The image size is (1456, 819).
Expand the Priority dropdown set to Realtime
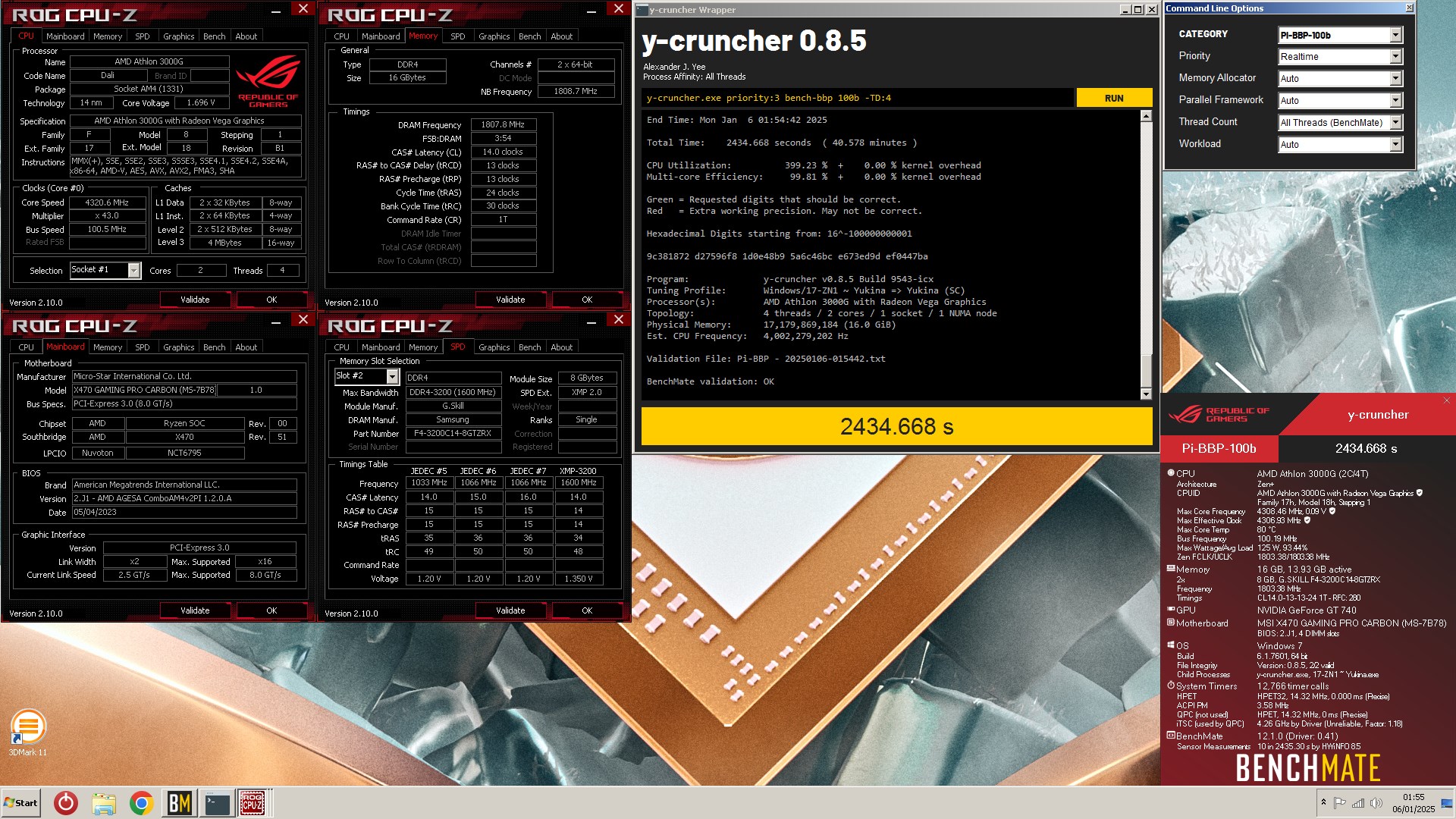1340,57
